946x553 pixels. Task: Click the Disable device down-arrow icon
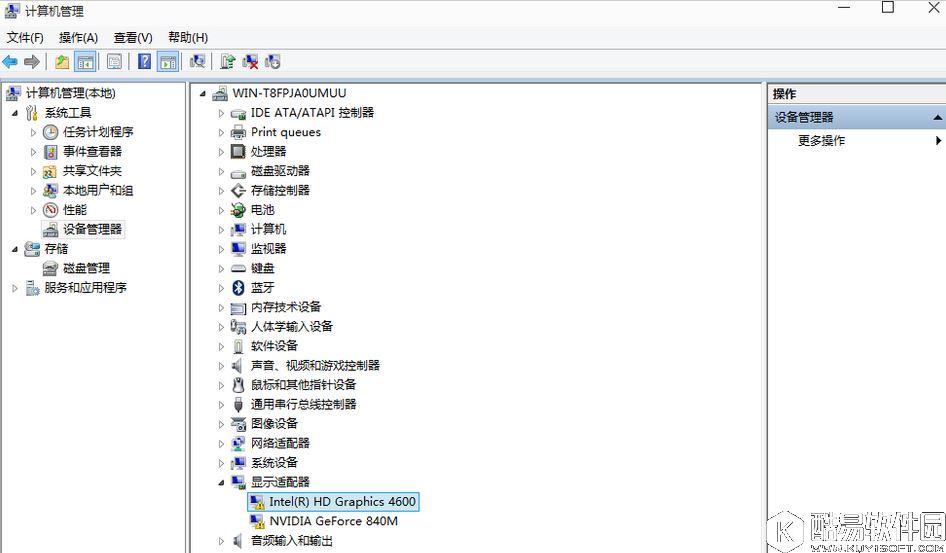click(x=273, y=62)
